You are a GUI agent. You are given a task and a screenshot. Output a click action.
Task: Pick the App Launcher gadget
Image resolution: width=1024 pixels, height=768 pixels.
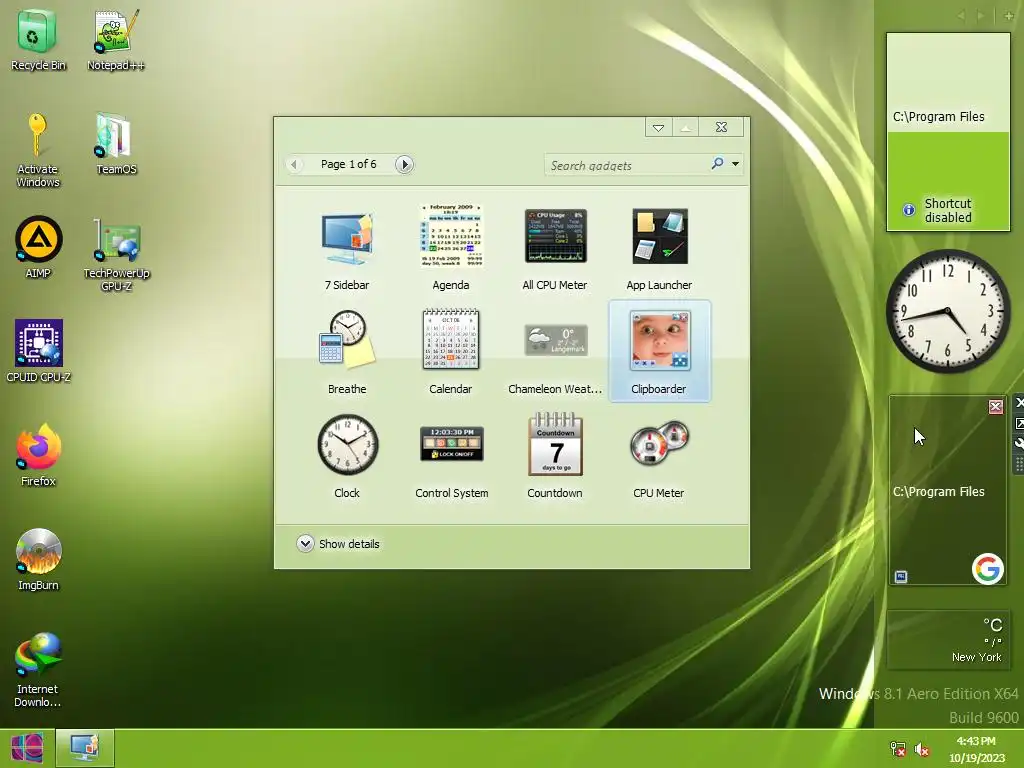(659, 248)
